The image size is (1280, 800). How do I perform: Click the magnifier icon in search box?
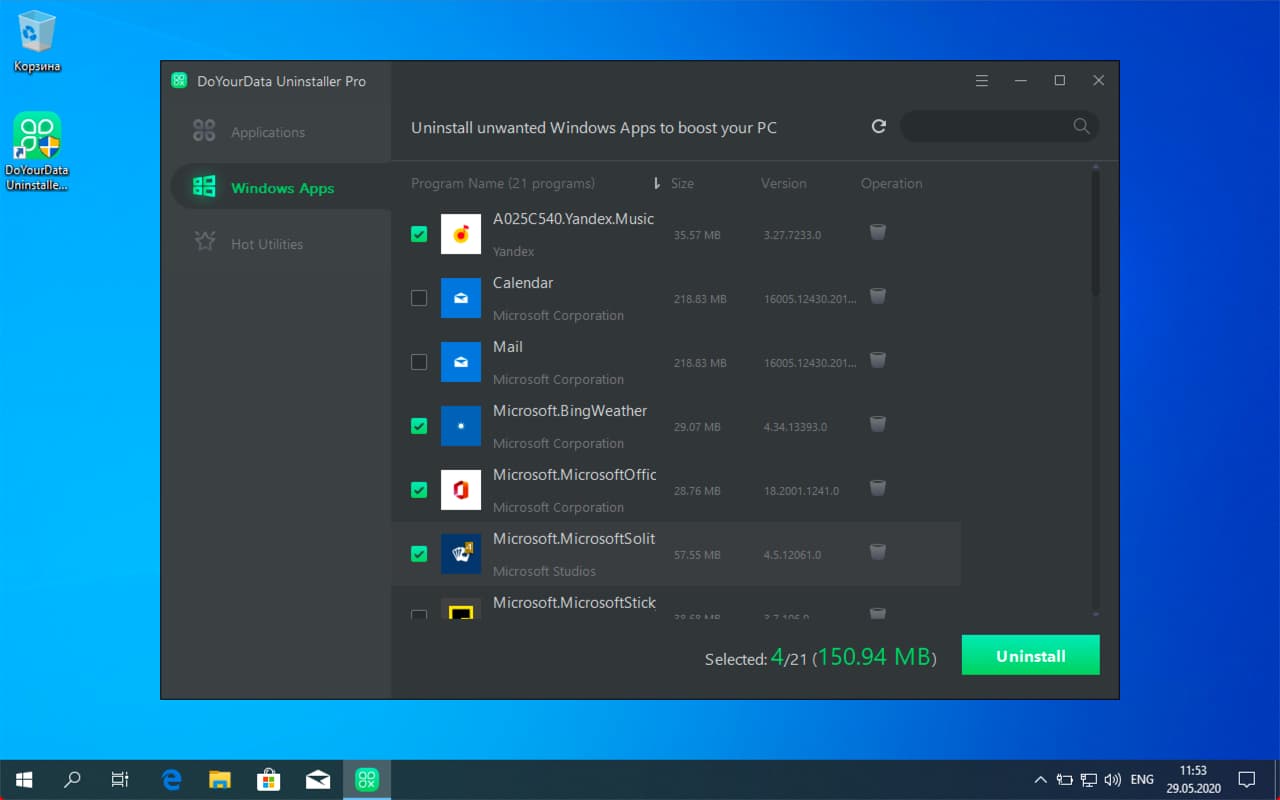[1081, 126]
